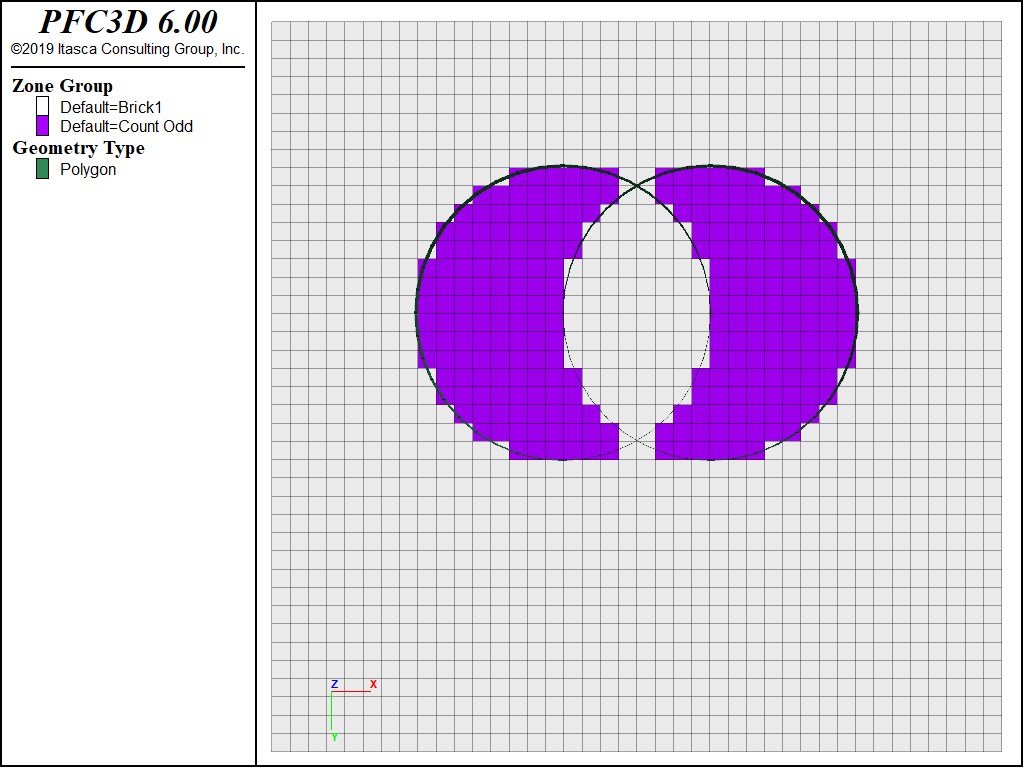Click the Itasca Consulting Group copyright line
The width and height of the screenshot is (1024, 768).
point(127,49)
